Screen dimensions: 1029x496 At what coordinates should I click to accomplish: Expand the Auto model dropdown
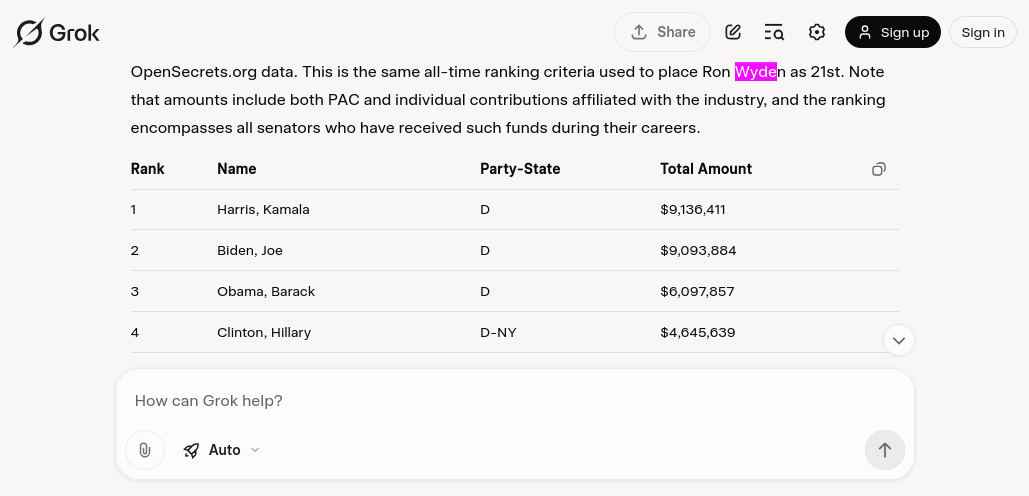click(222, 450)
